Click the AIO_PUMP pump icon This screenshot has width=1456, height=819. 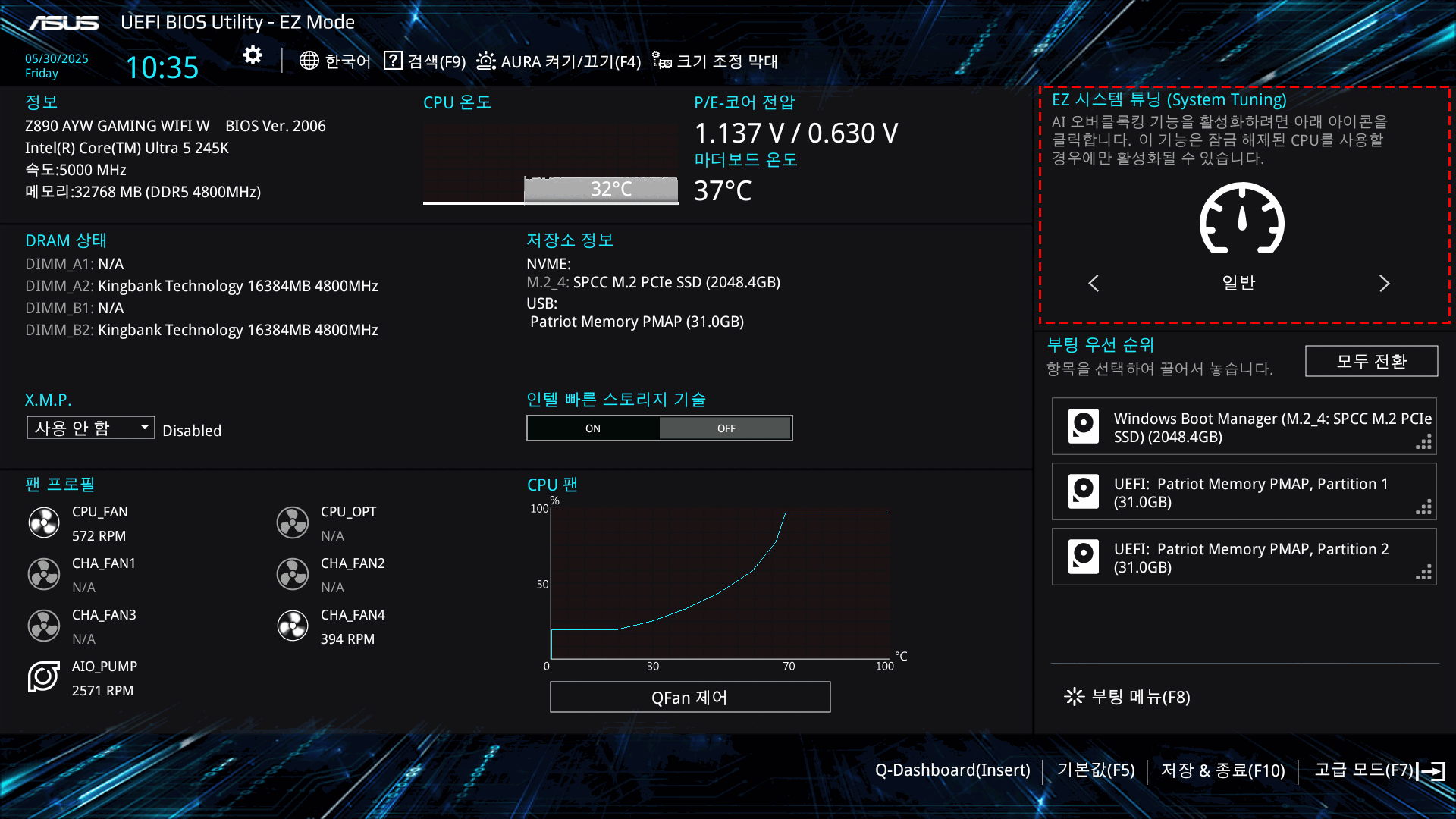click(44, 676)
